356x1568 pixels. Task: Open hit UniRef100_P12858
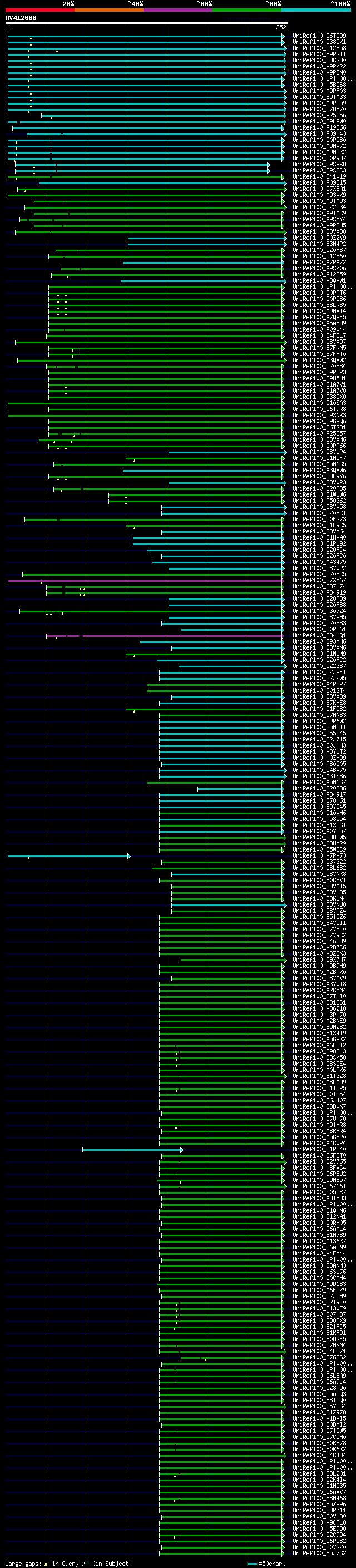click(x=319, y=48)
